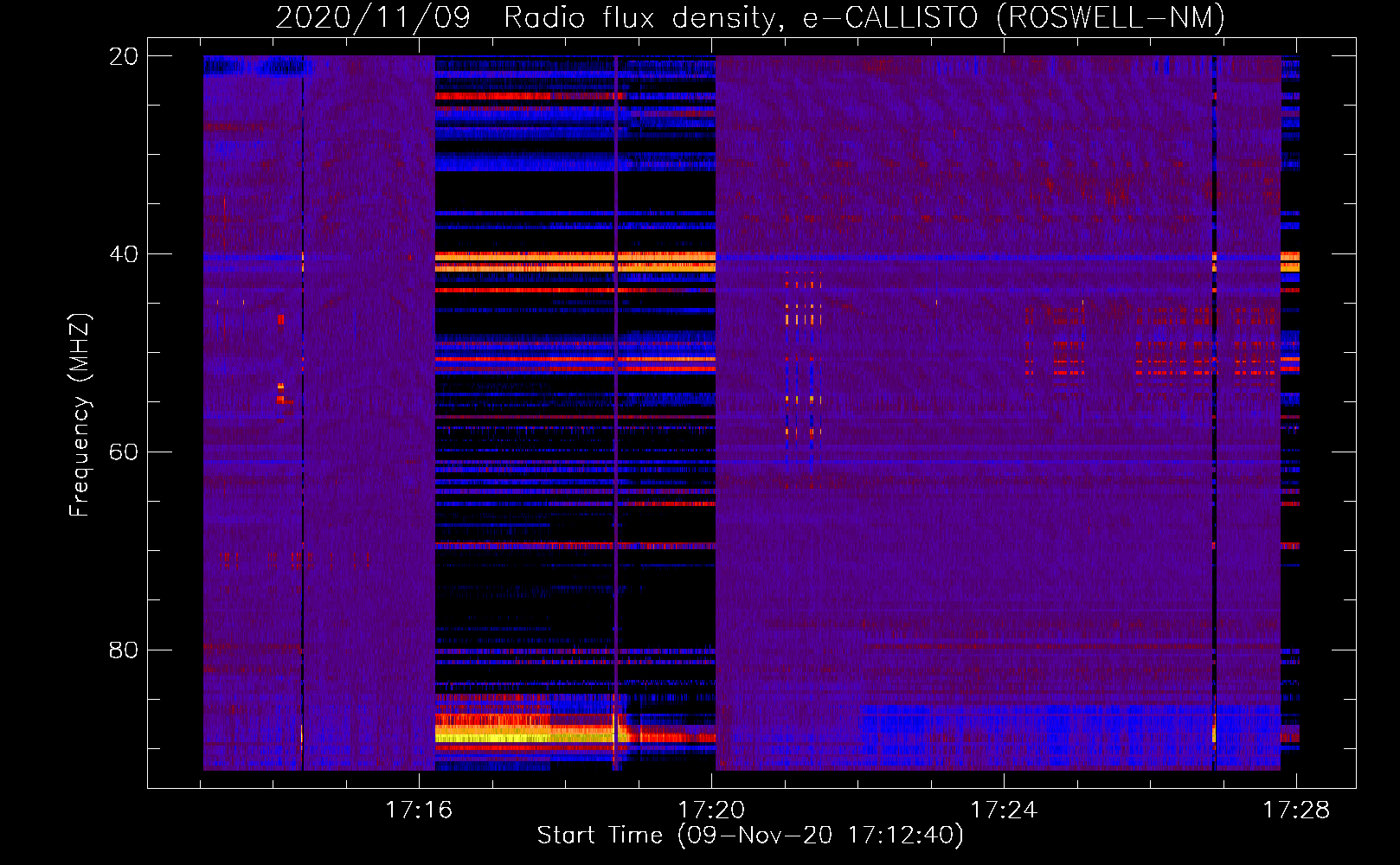This screenshot has width=1400, height=865.
Task: Select the 17:16 time tick label
Action: (419, 811)
